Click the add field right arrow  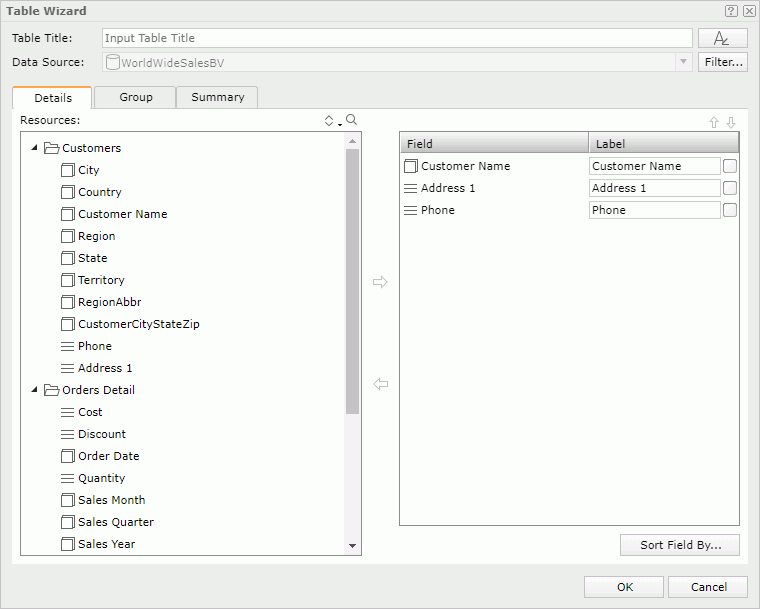pyautogui.click(x=380, y=282)
